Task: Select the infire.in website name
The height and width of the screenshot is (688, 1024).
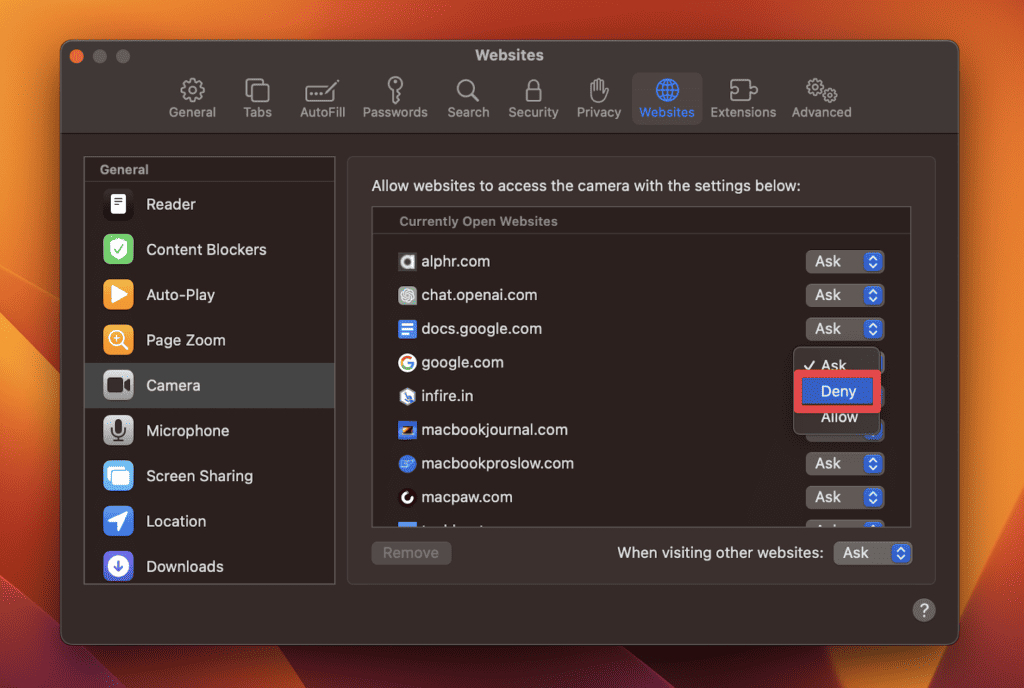Action: coord(447,396)
